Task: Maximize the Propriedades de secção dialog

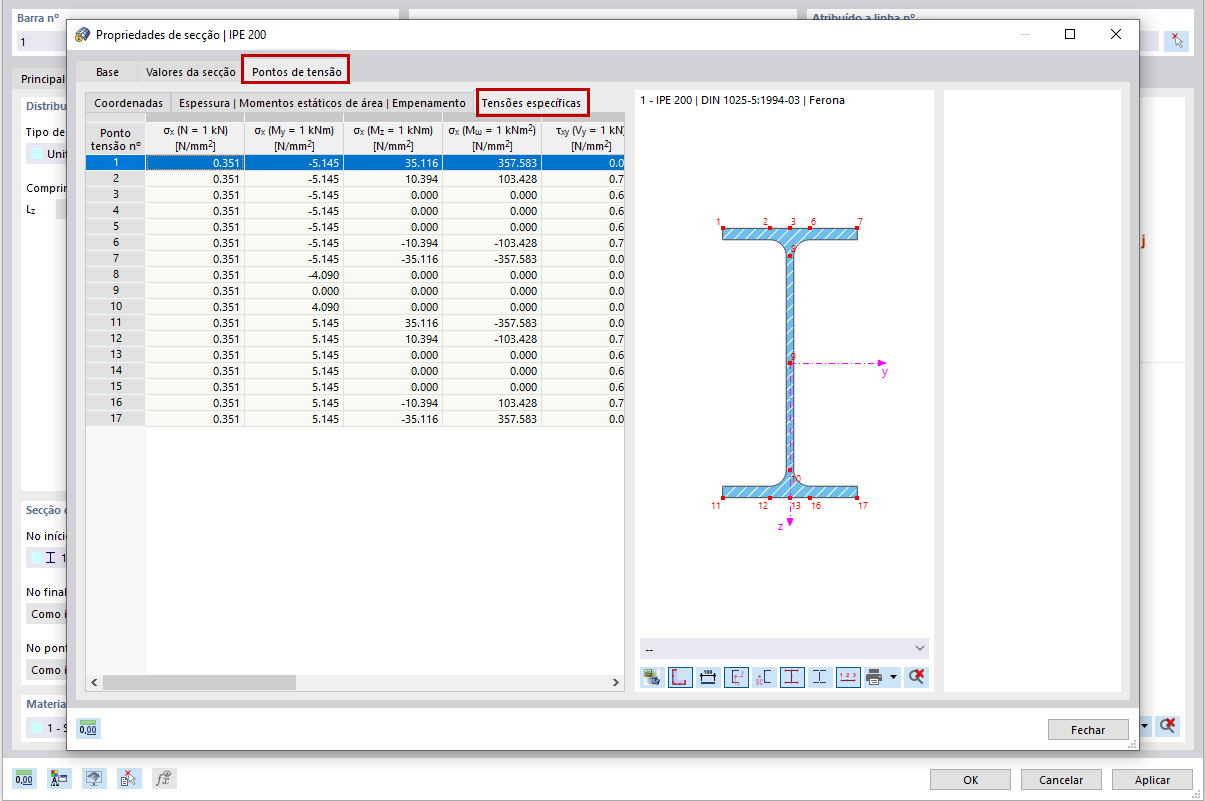Action: click(x=1070, y=34)
